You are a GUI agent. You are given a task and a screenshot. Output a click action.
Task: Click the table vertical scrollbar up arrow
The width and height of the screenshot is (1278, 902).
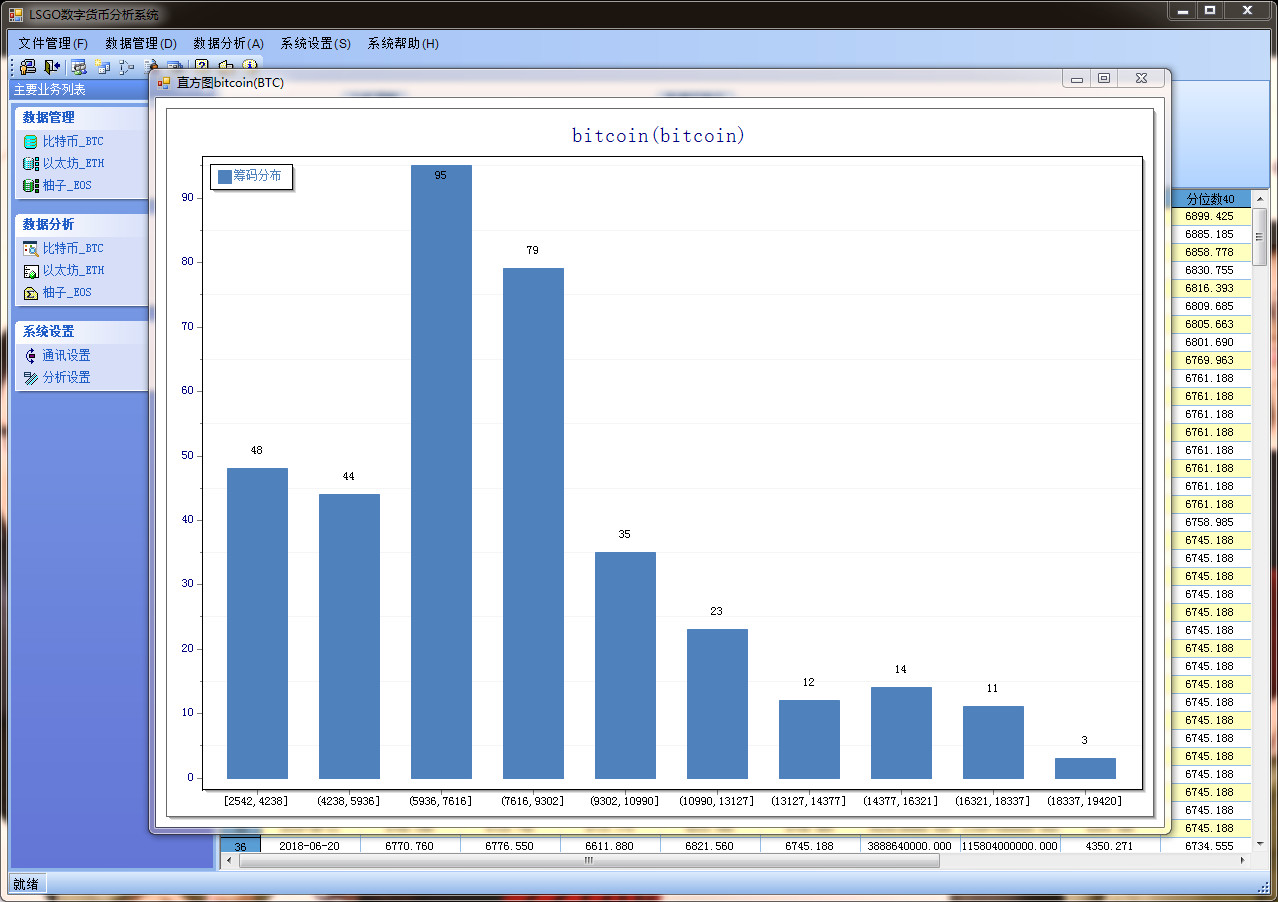(1260, 199)
